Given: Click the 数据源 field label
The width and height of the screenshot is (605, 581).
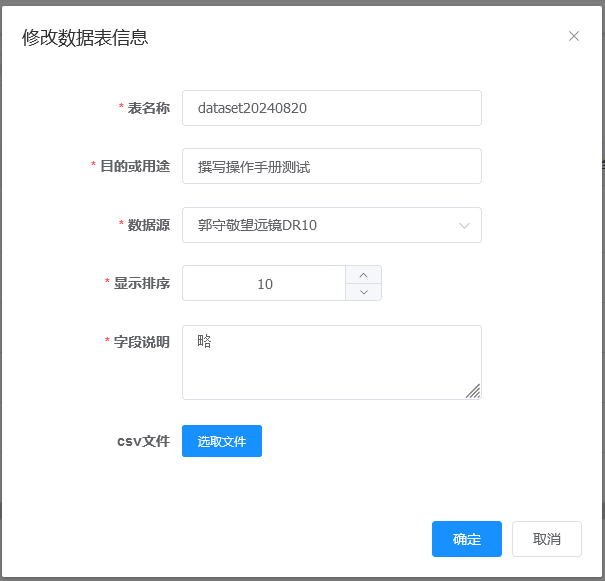Looking at the screenshot, I should [x=148, y=225].
